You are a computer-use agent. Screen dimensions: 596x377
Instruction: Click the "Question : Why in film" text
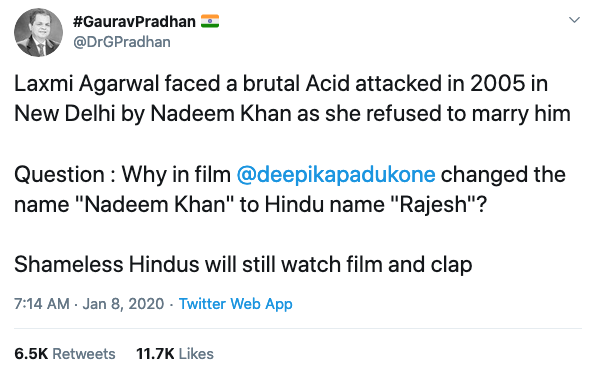122,174
